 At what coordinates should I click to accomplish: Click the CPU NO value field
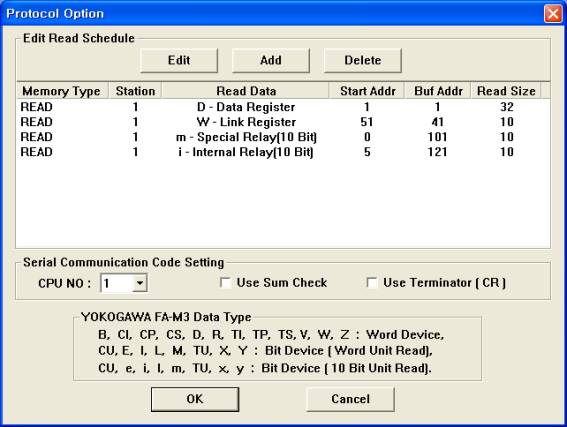point(116,283)
